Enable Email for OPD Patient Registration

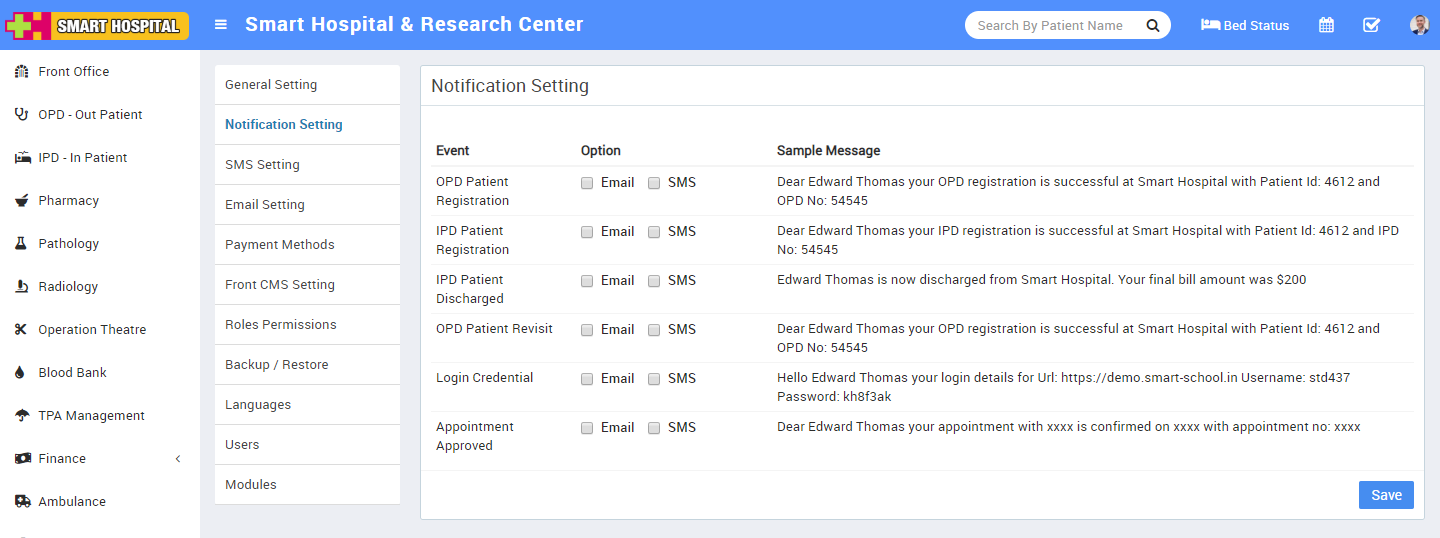pos(587,183)
